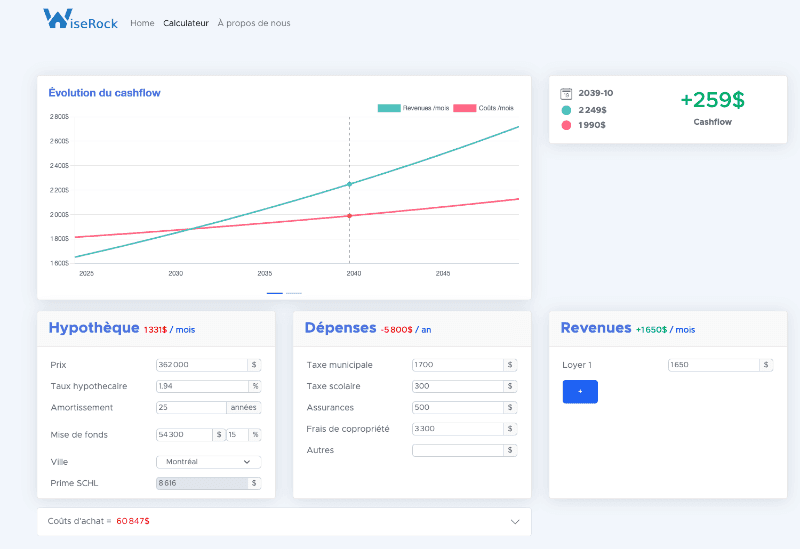Select the second chart slide indicator
This screenshot has height=549, width=800.
[294, 293]
